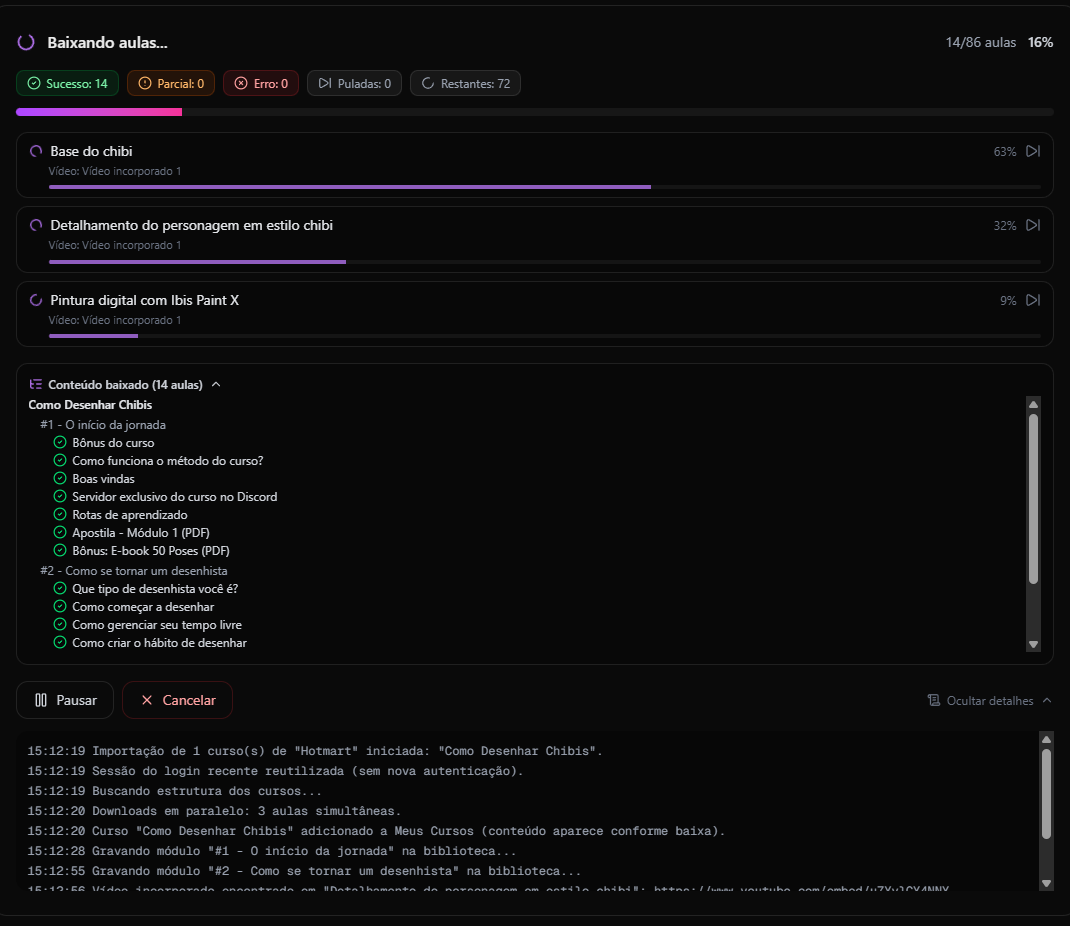Click the Pintura digital loading spinner

[x=36, y=300]
